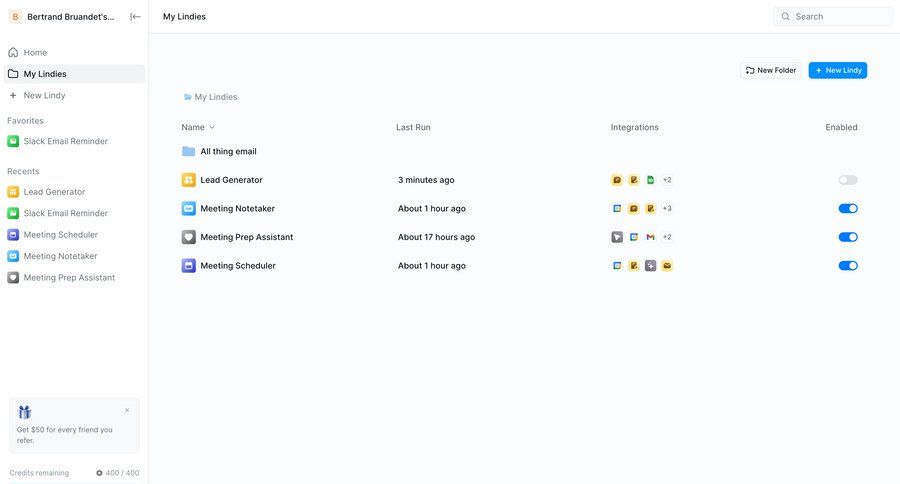Click the blue New Lindy button

(x=837, y=70)
